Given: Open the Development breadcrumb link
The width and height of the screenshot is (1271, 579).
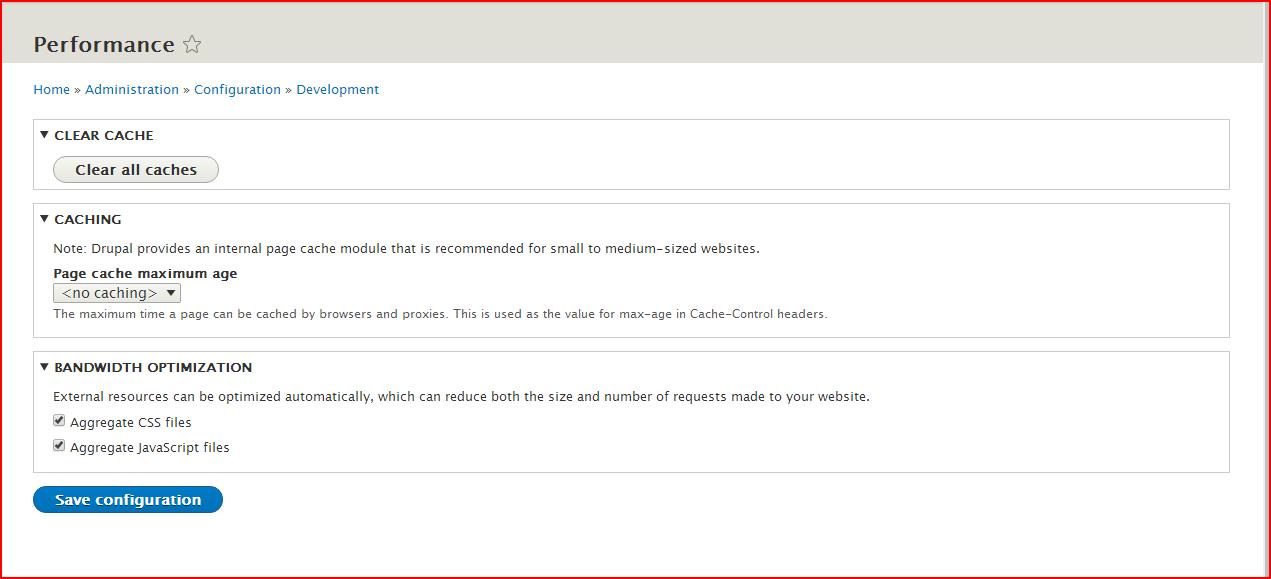Looking at the screenshot, I should click(337, 89).
